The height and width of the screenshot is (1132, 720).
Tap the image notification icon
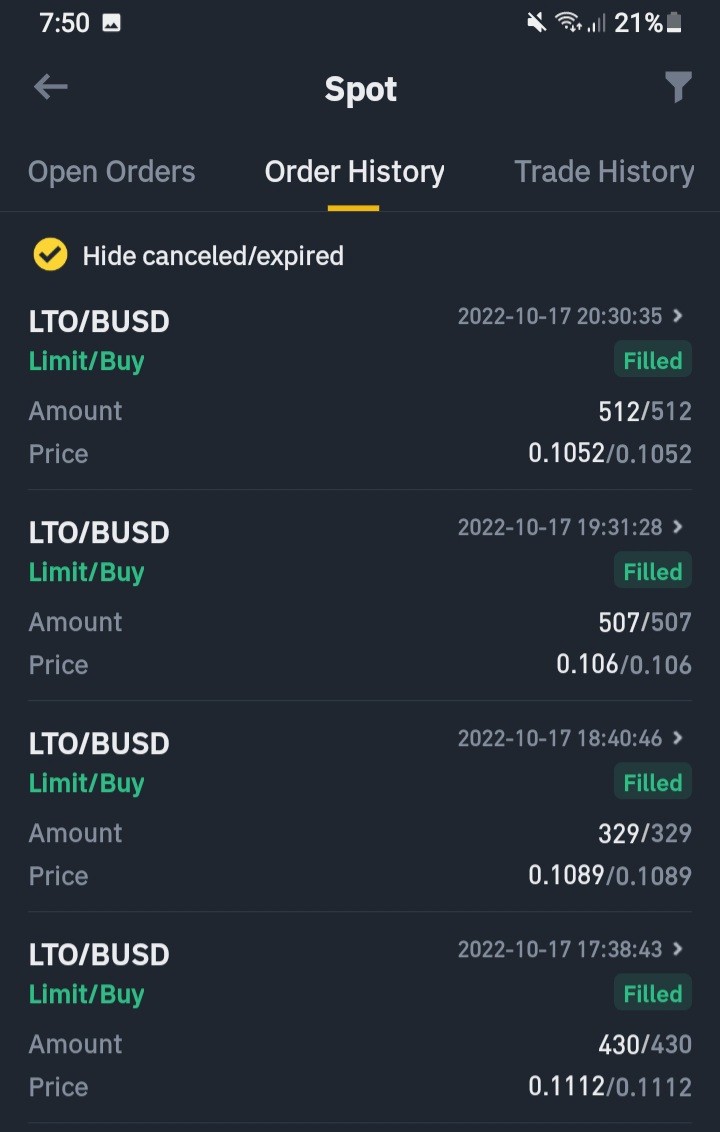[x=111, y=24]
